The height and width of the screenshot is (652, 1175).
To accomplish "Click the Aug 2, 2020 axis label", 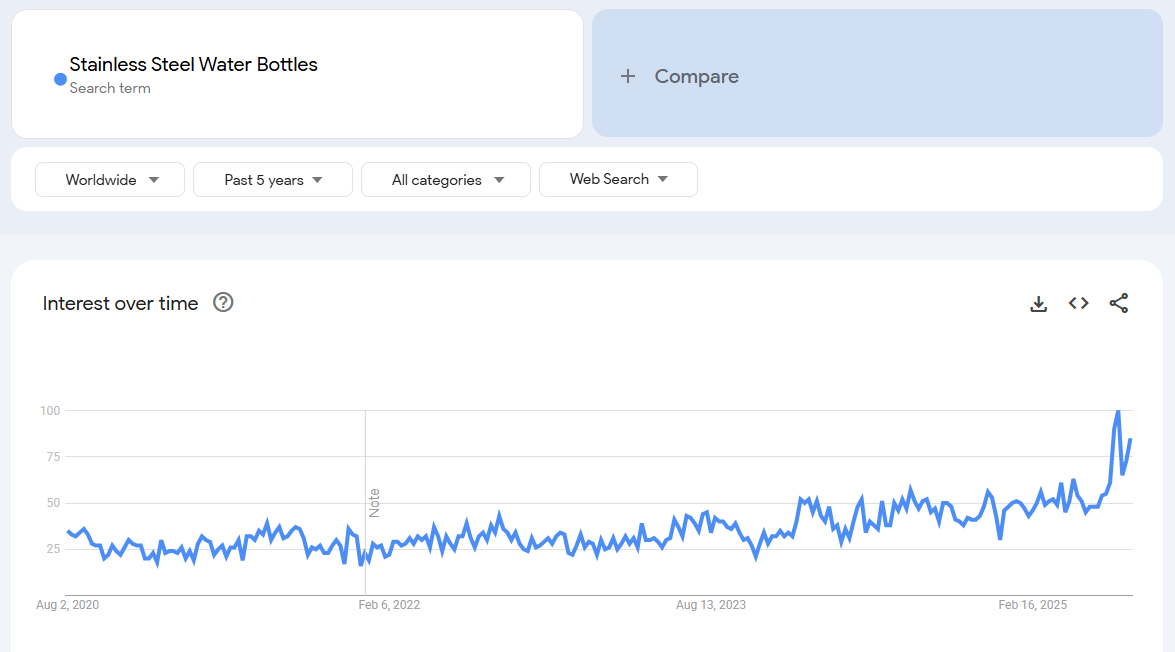I will 67,605.
